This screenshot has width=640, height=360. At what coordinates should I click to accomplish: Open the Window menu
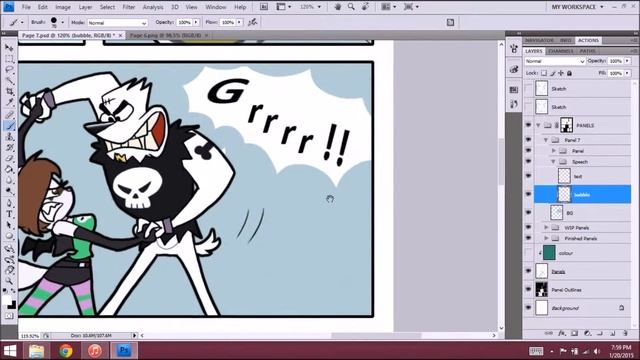pos(216,7)
